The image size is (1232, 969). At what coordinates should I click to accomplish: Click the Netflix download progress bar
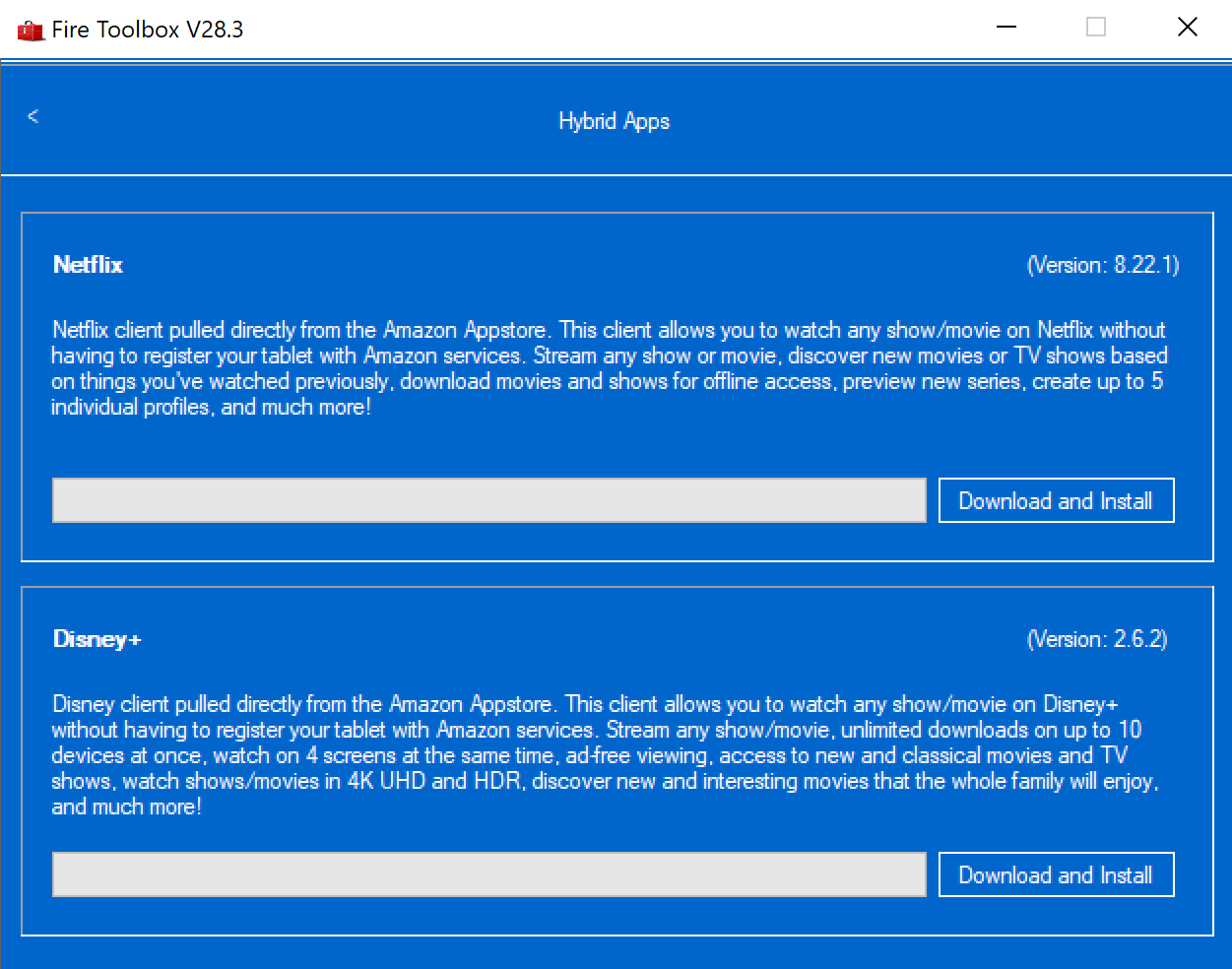tap(488, 500)
